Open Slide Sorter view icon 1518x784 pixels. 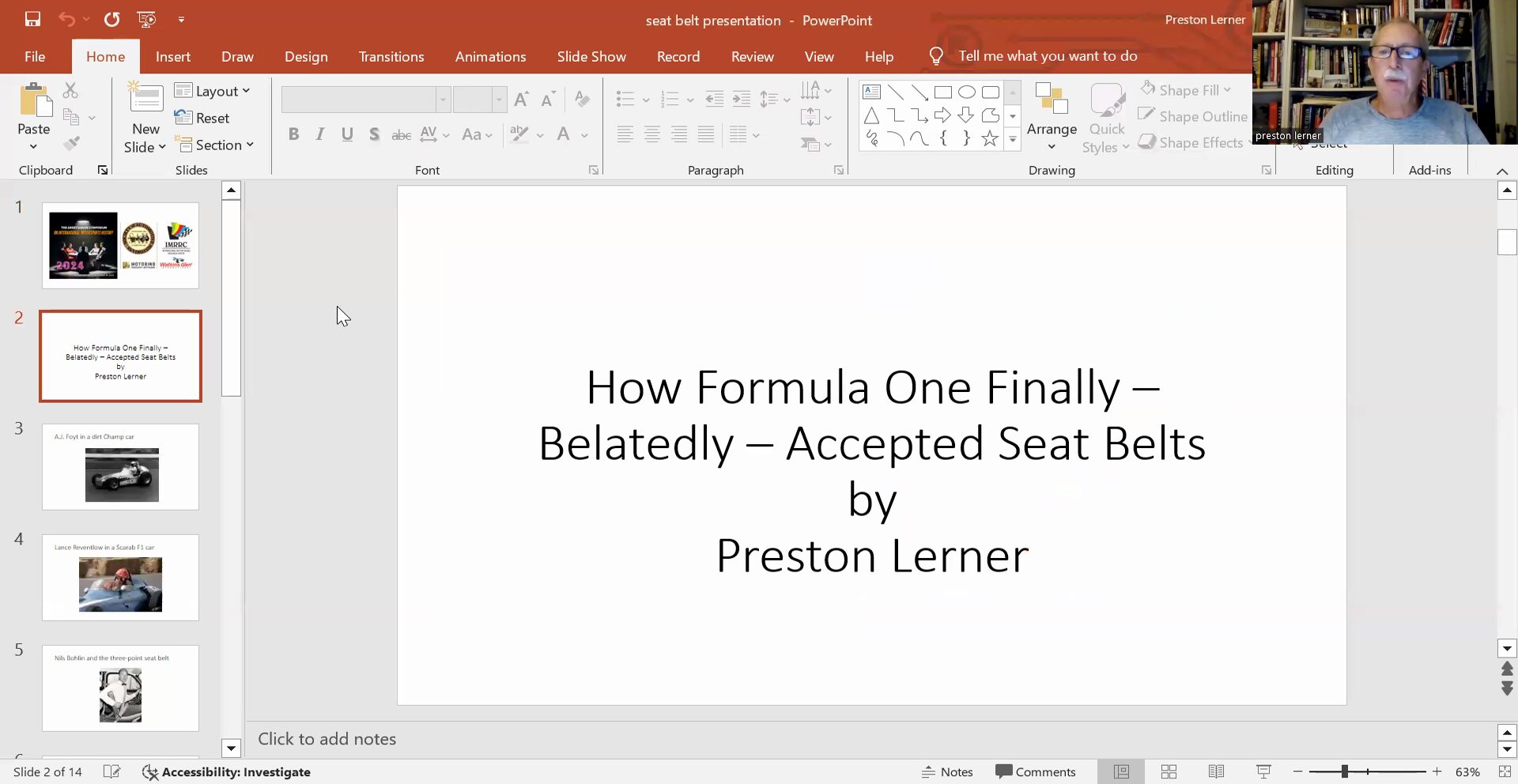click(1169, 771)
